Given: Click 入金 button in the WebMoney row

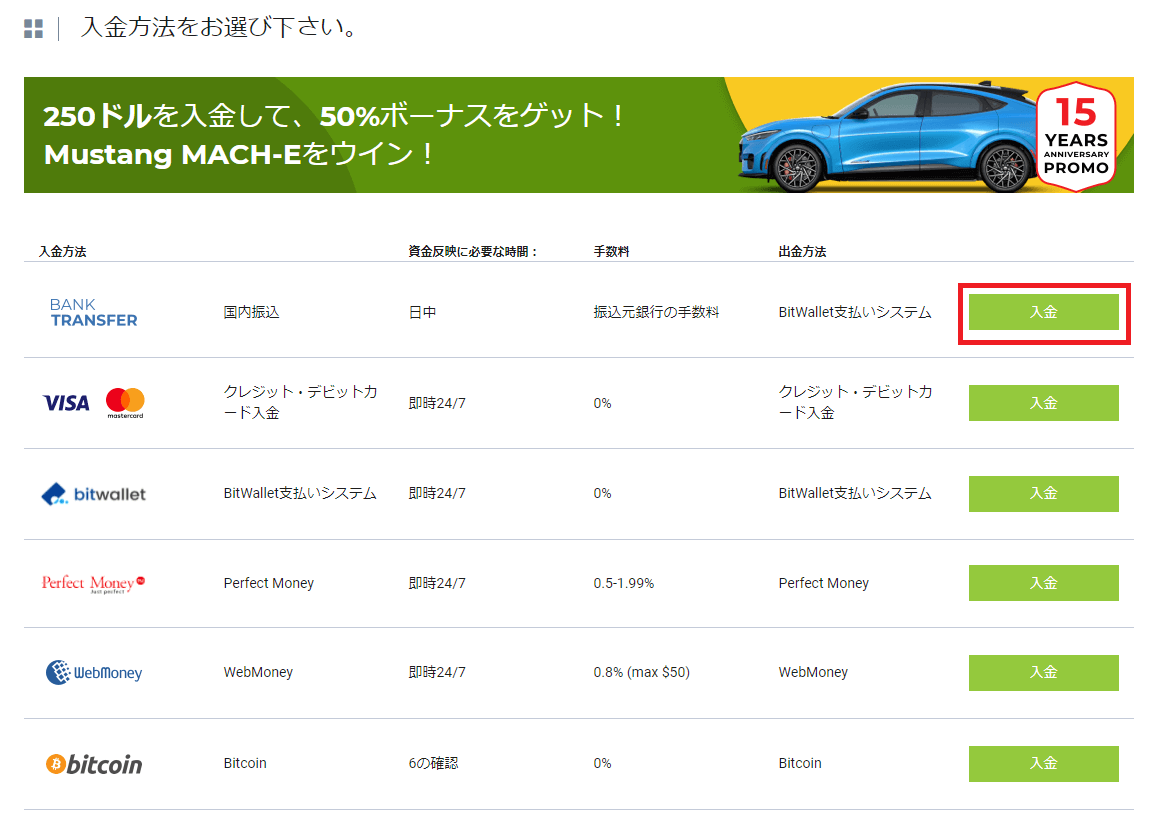Looking at the screenshot, I should [x=1043, y=673].
